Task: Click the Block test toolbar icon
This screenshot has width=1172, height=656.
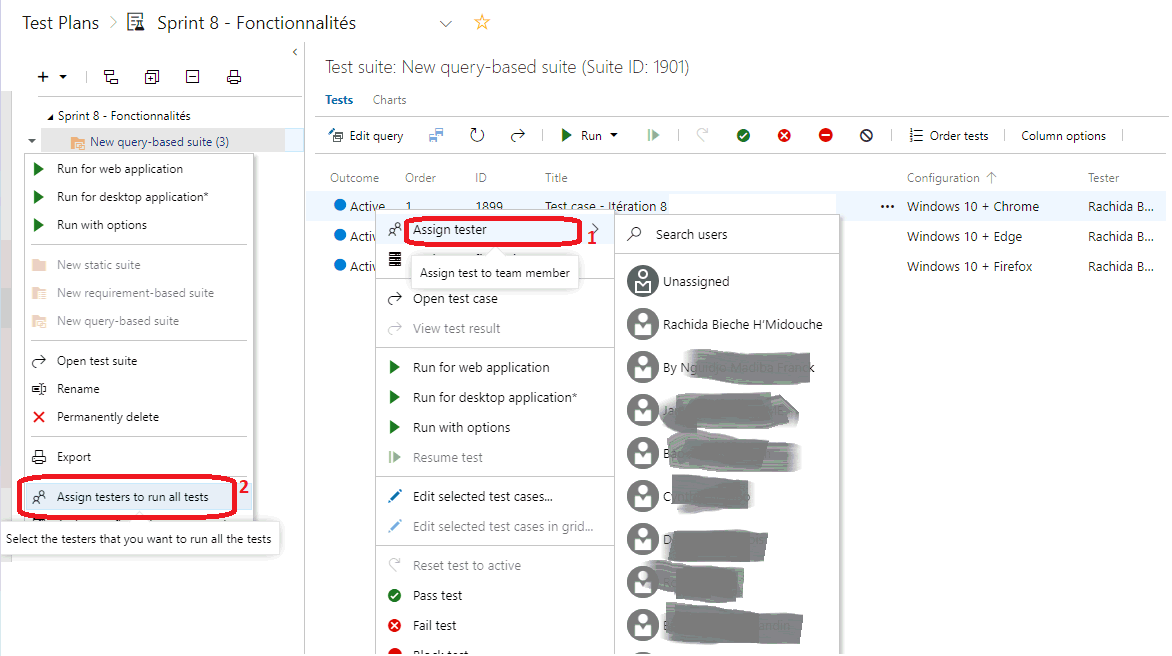Action: click(825, 135)
